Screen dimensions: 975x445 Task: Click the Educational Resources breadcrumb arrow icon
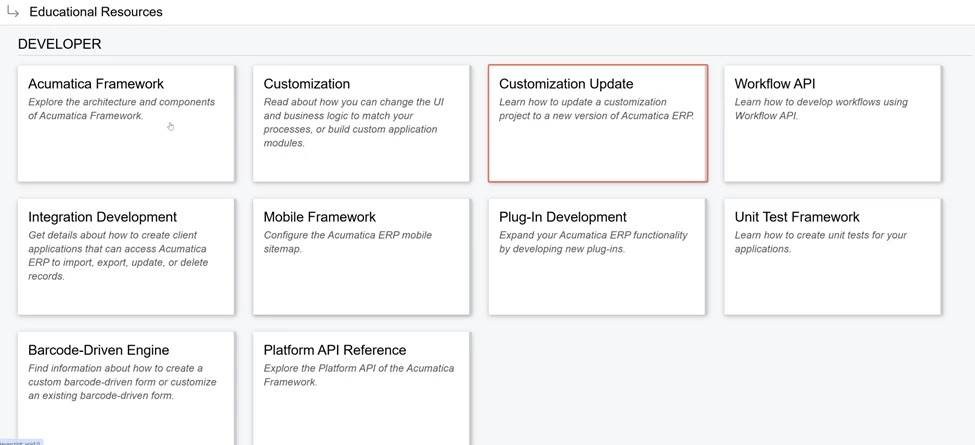tap(12, 11)
